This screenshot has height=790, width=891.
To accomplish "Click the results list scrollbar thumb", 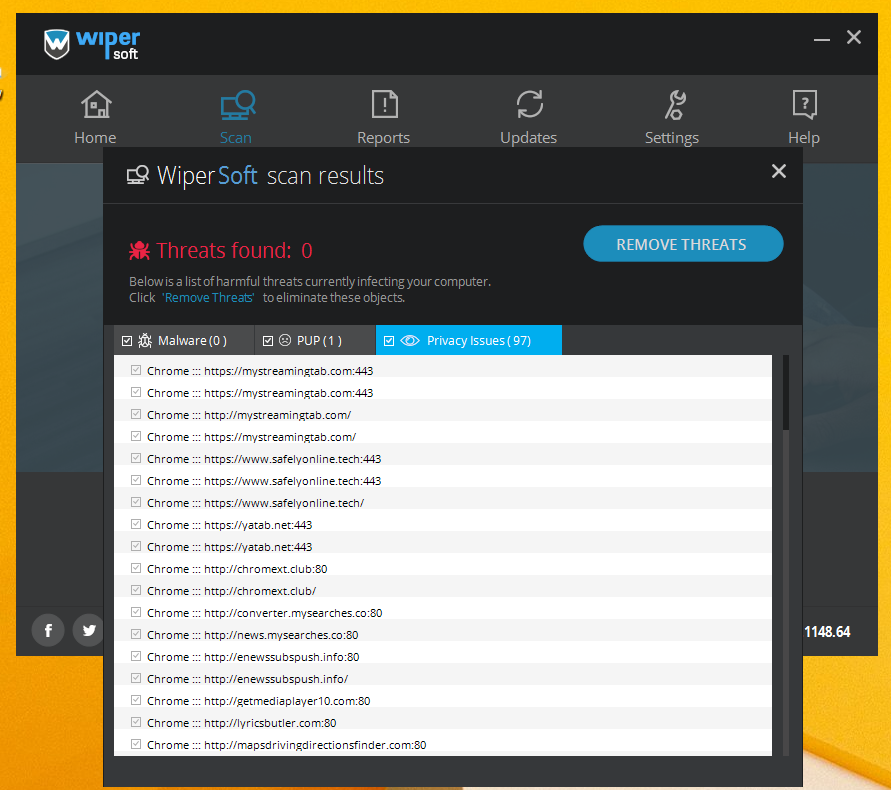I will tap(786, 392).
